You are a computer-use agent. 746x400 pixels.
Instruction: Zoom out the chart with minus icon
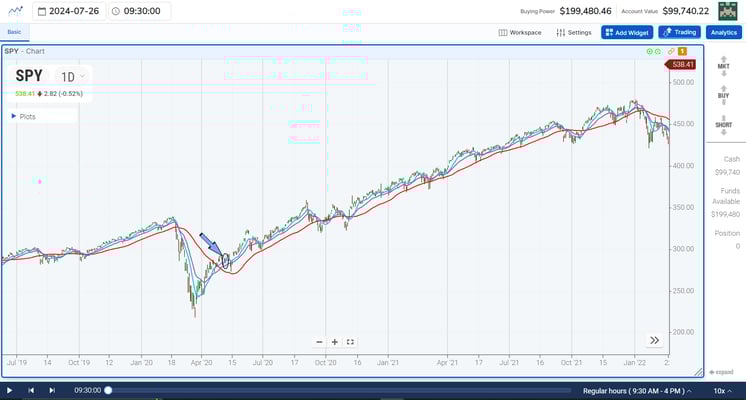[x=319, y=342]
